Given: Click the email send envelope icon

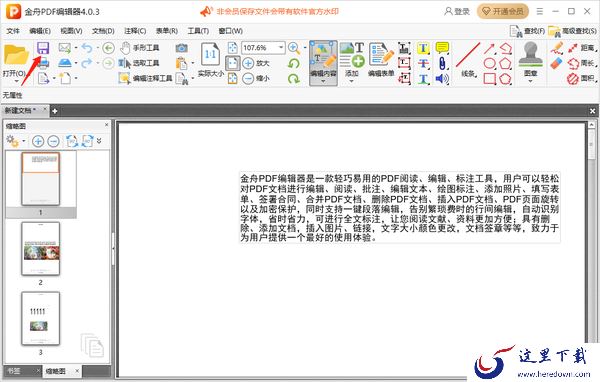Looking at the screenshot, I should coord(65,48).
